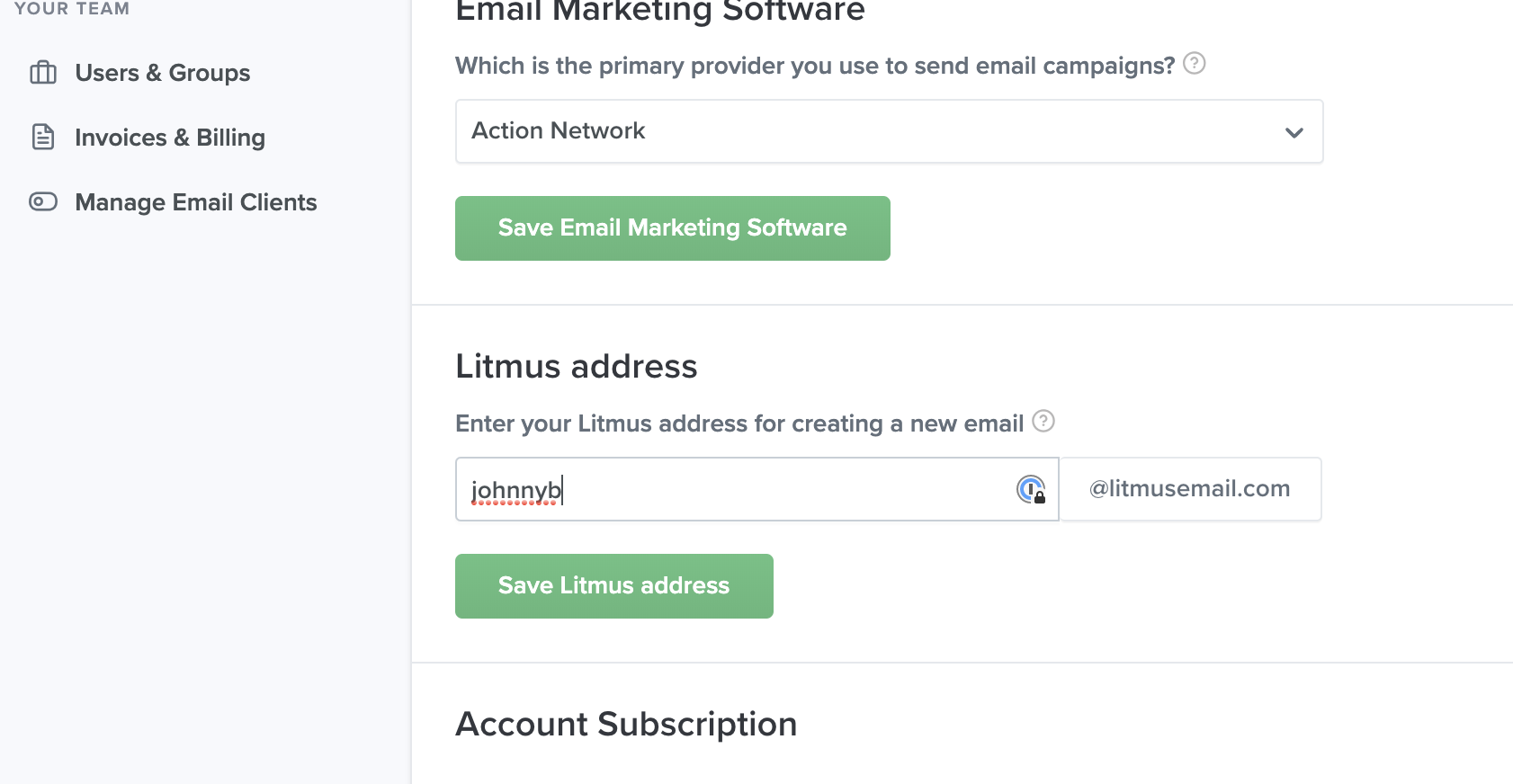This screenshot has height=784, width=1513.
Task: Click the briefcase icon beside Users & Groups
Action: (x=42, y=73)
